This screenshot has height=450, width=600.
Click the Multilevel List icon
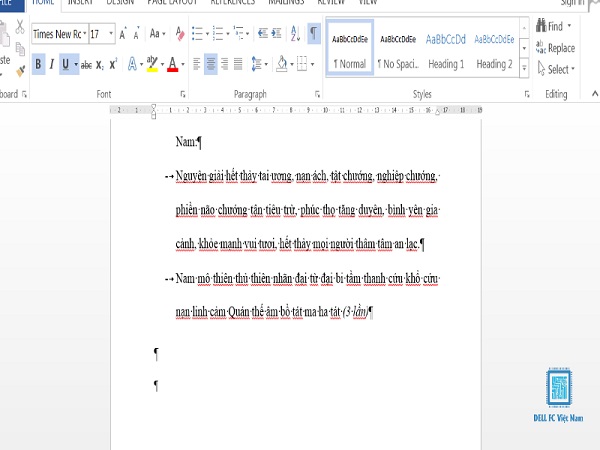point(238,33)
